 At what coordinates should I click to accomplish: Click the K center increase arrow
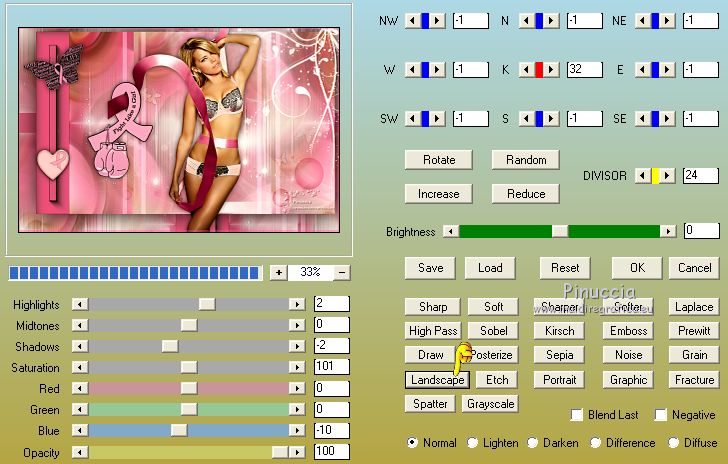(551, 70)
